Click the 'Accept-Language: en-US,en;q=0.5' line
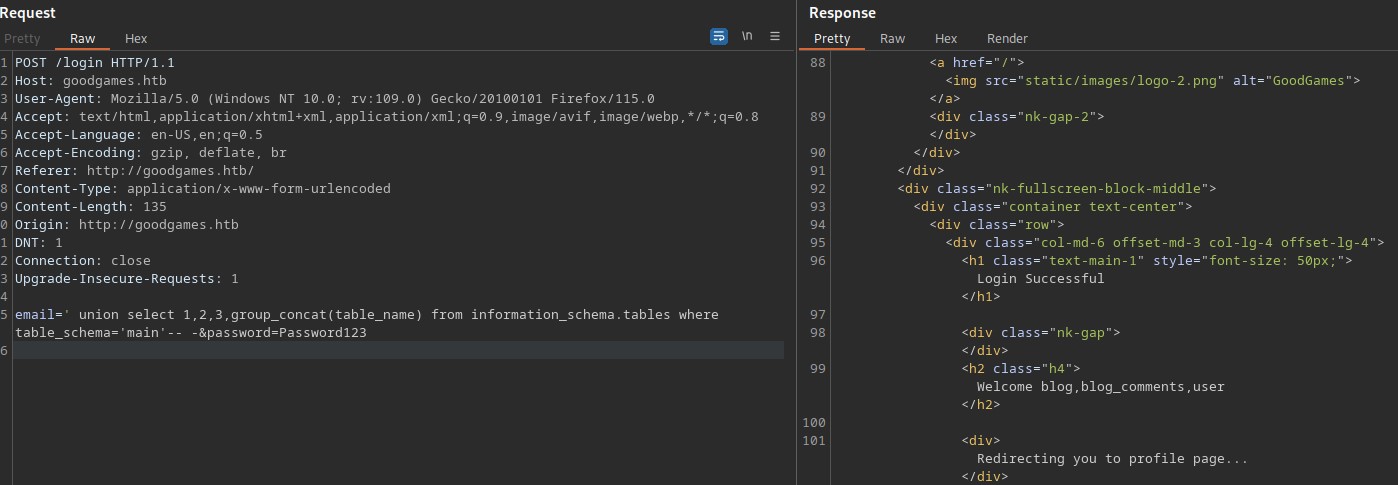1398x485 pixels. click(x=139, y=134)
